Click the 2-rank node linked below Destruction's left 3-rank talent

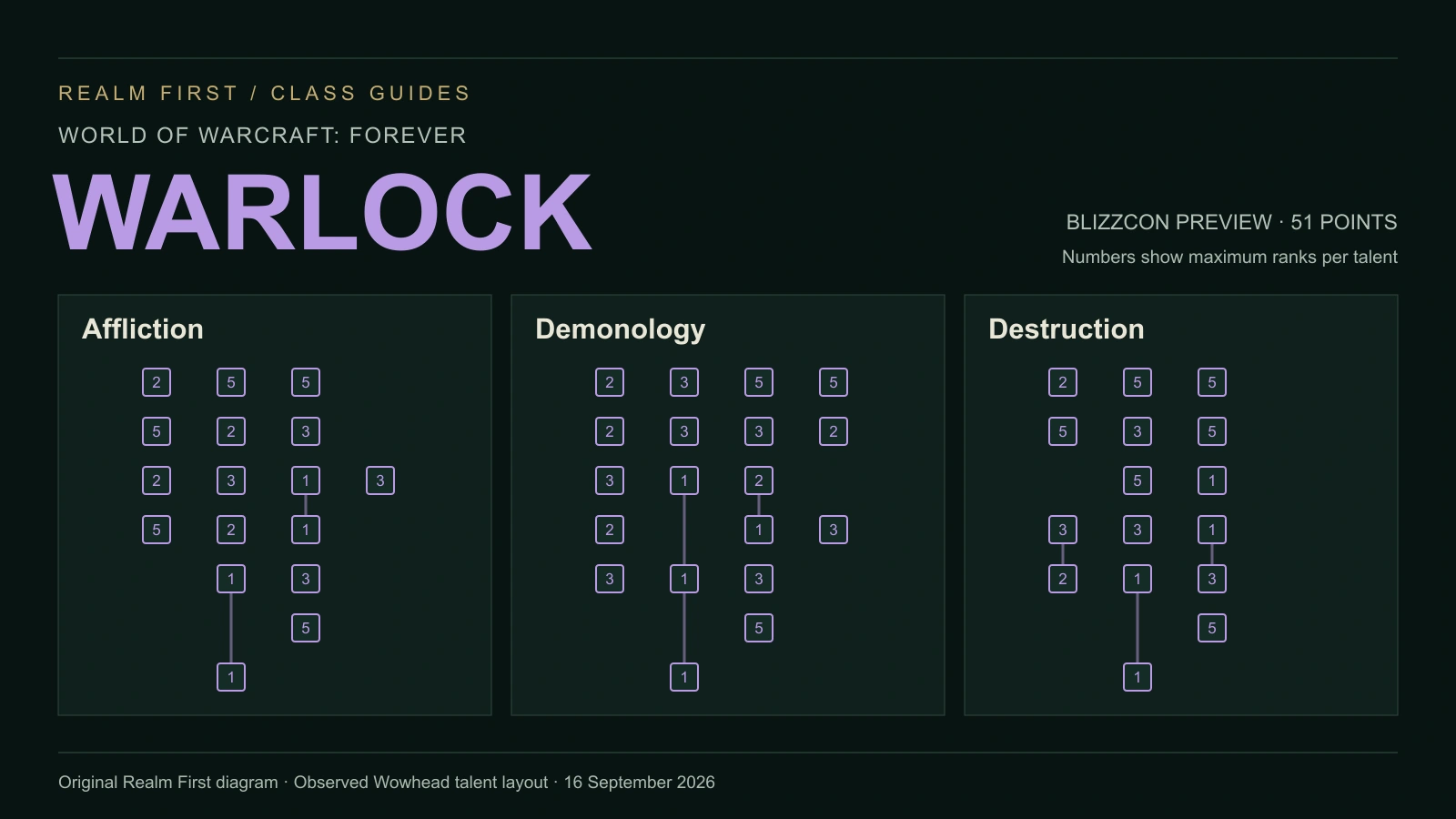pyautogui.click(x=1063, y=579)
